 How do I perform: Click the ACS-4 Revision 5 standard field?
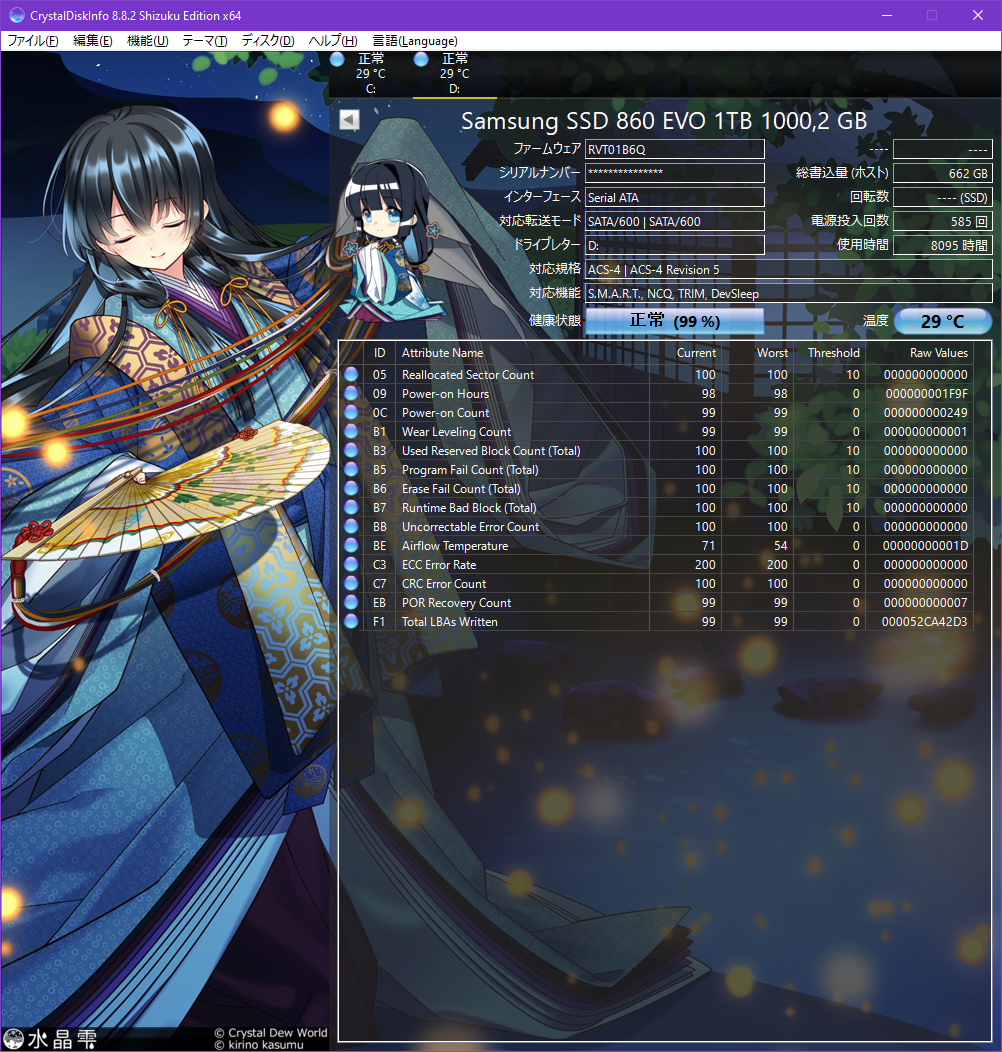[x=789, y=270]
